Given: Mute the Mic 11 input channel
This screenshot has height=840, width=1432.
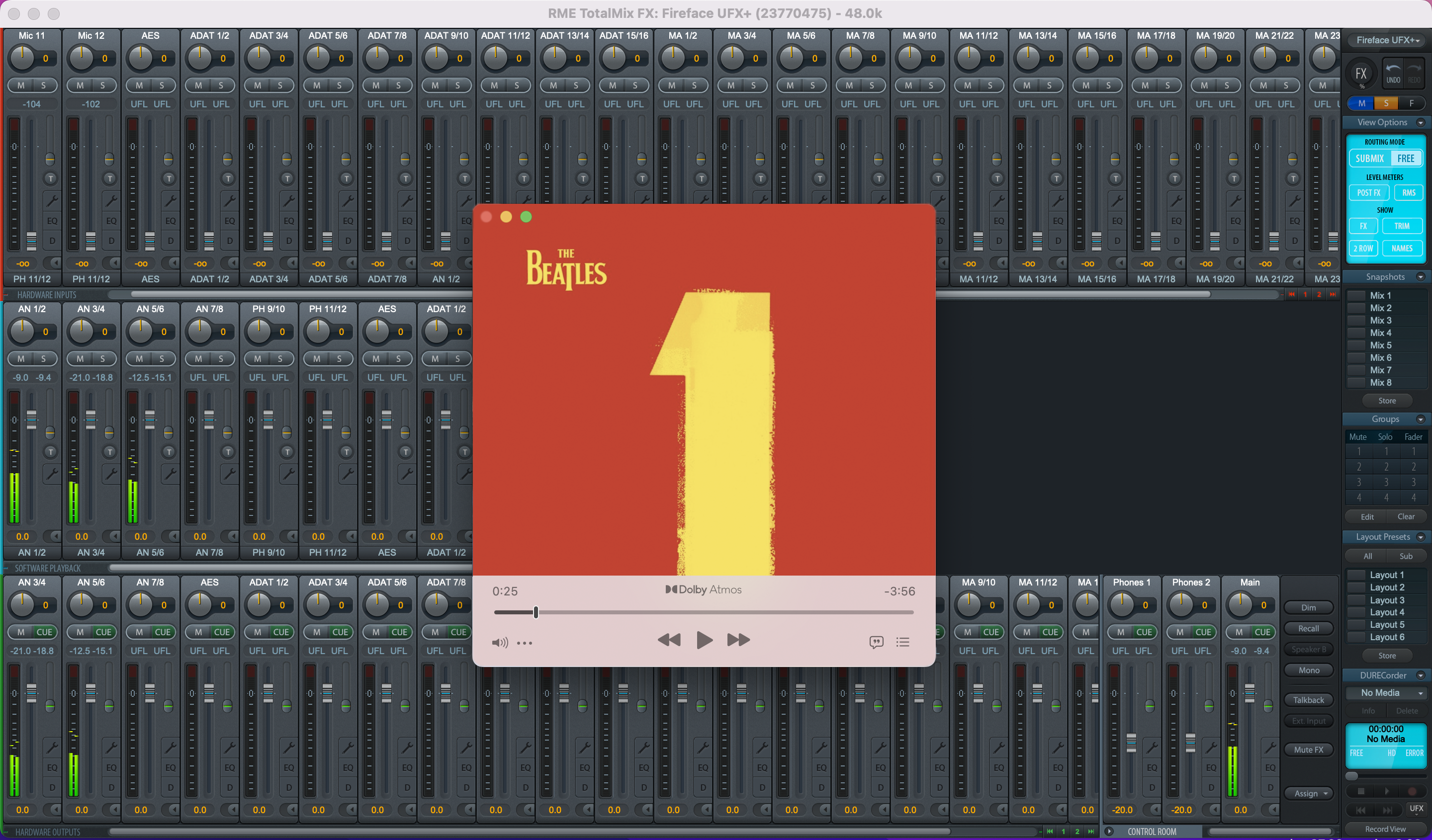Looking at the screenshot, I should [x=21, y=85].
